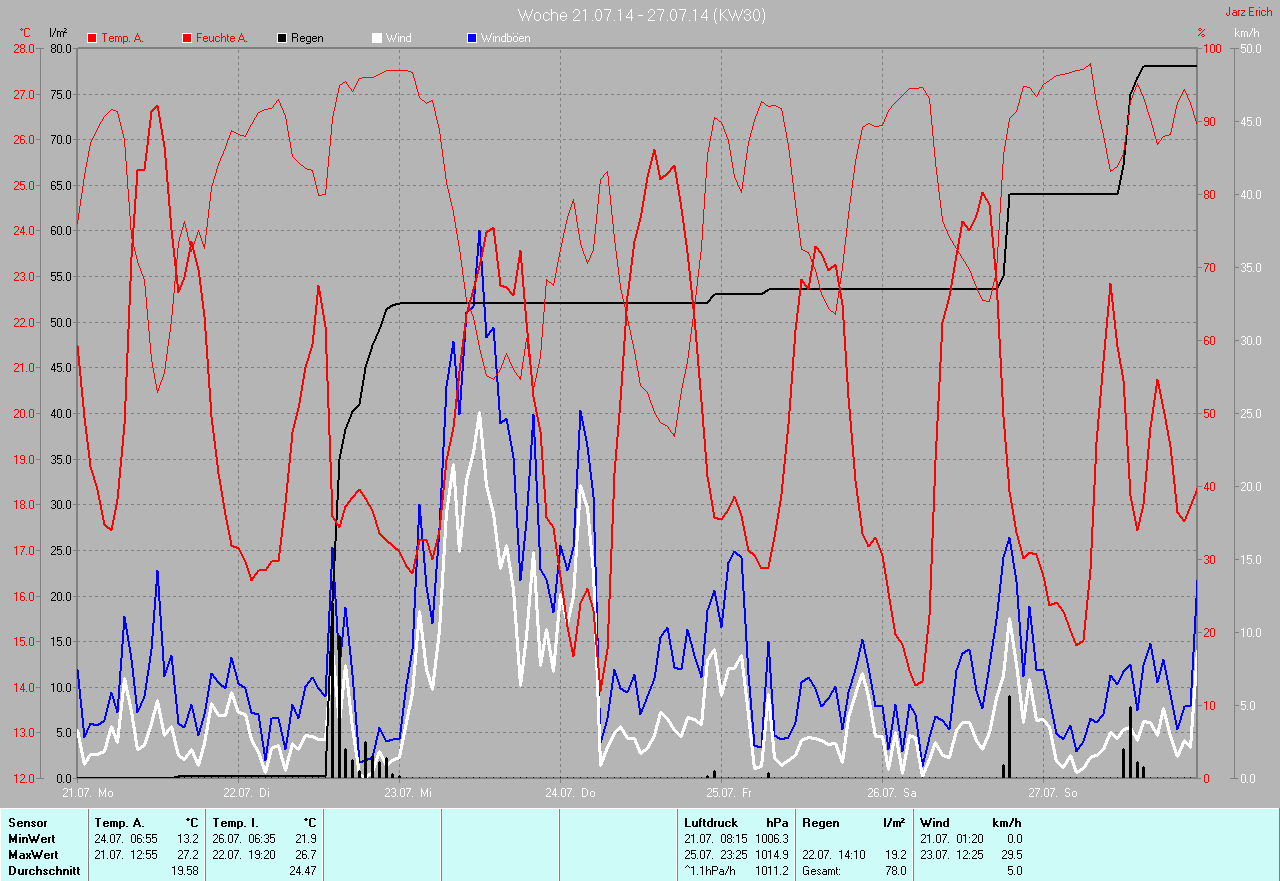Click the Luftdruck max timestamp '25.07. 23:25'
1280x881 pixels.
[715, 855]
